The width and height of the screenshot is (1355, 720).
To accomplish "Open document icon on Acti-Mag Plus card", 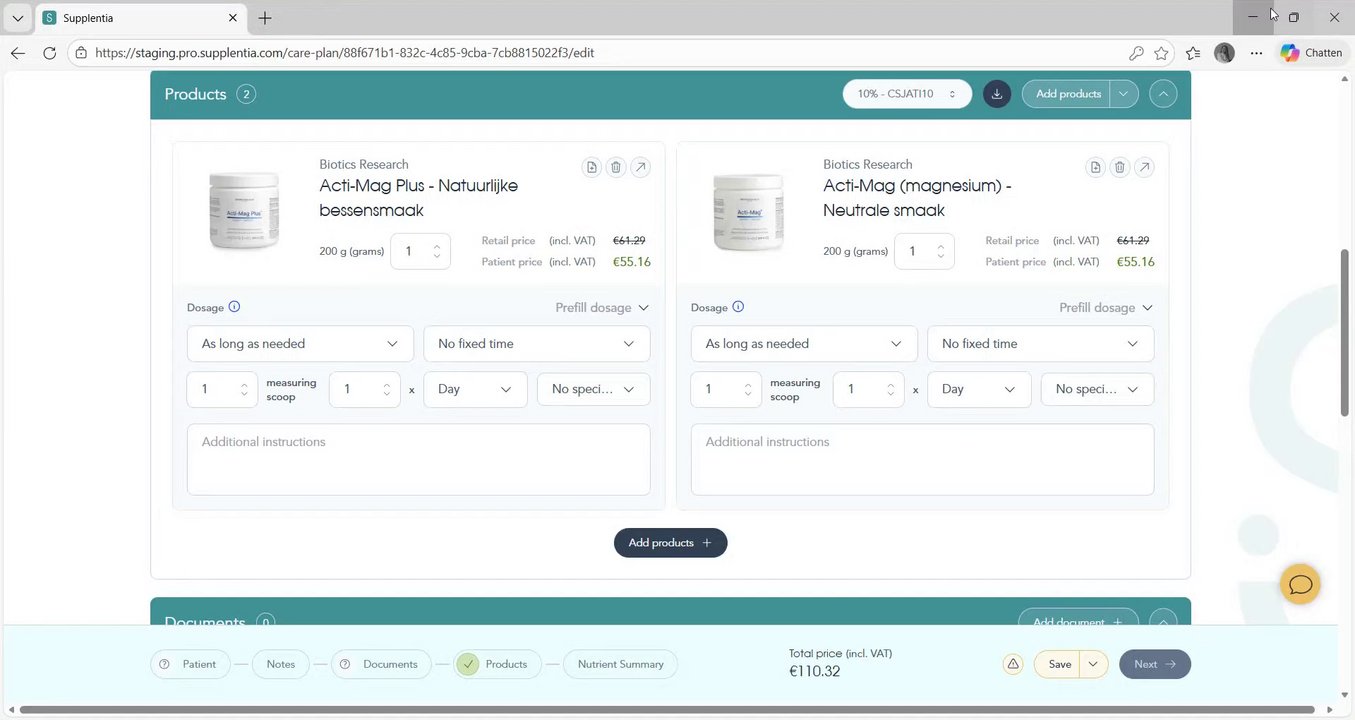I will click(x=592, y=167).
